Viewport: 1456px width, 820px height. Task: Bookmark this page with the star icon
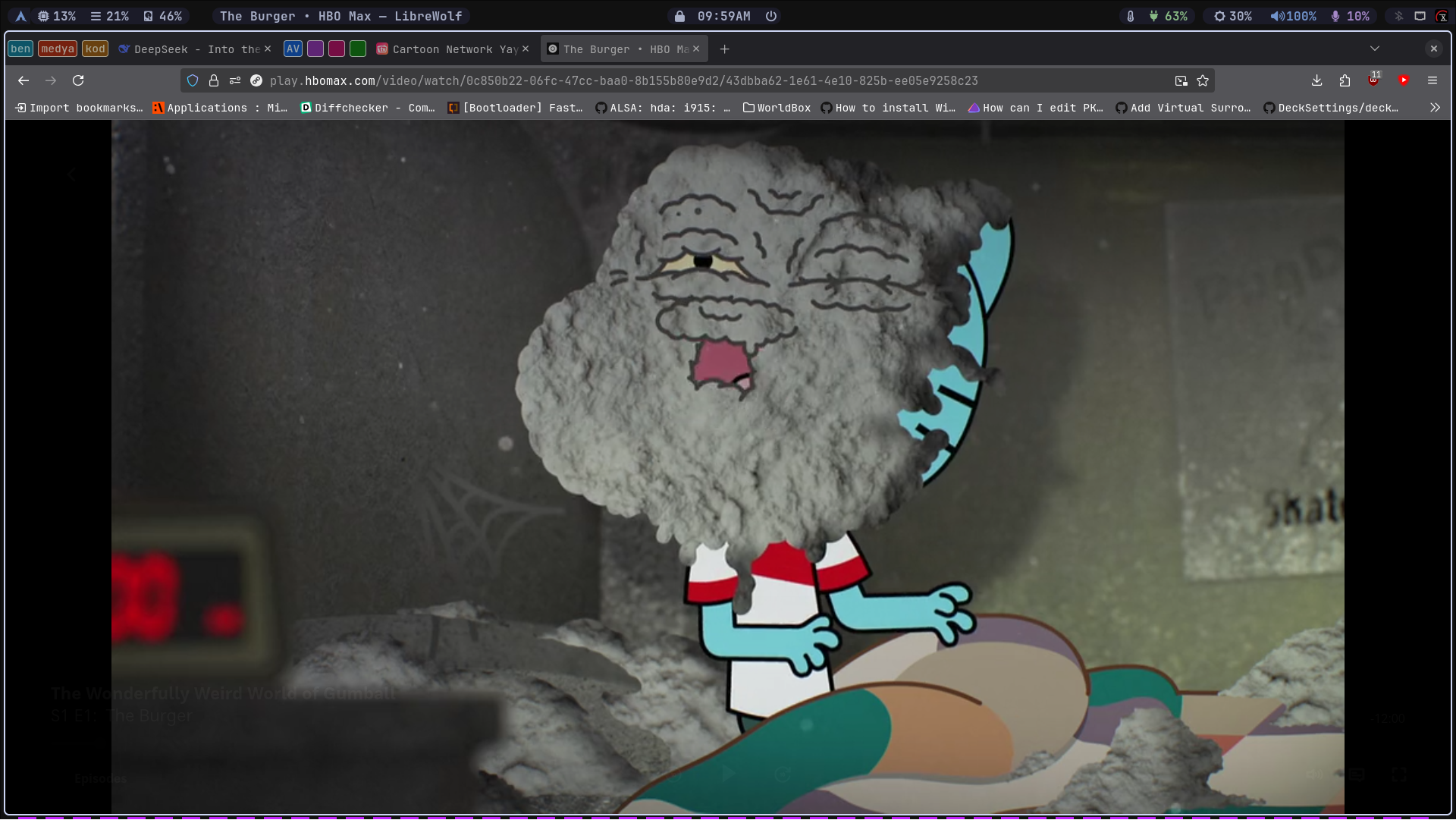click(x=1203, y=80)
